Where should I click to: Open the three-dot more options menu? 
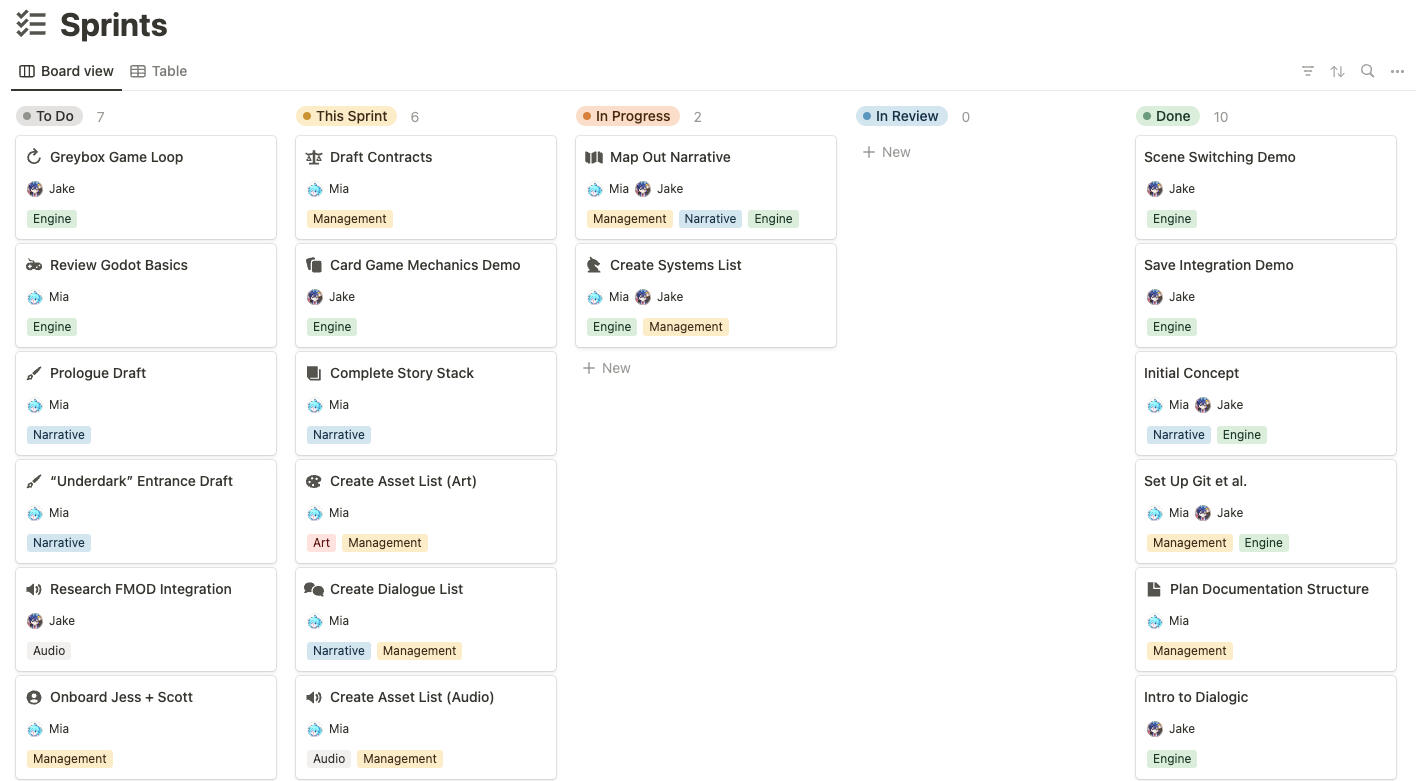pyautogui.click(x=1397, y=71)
